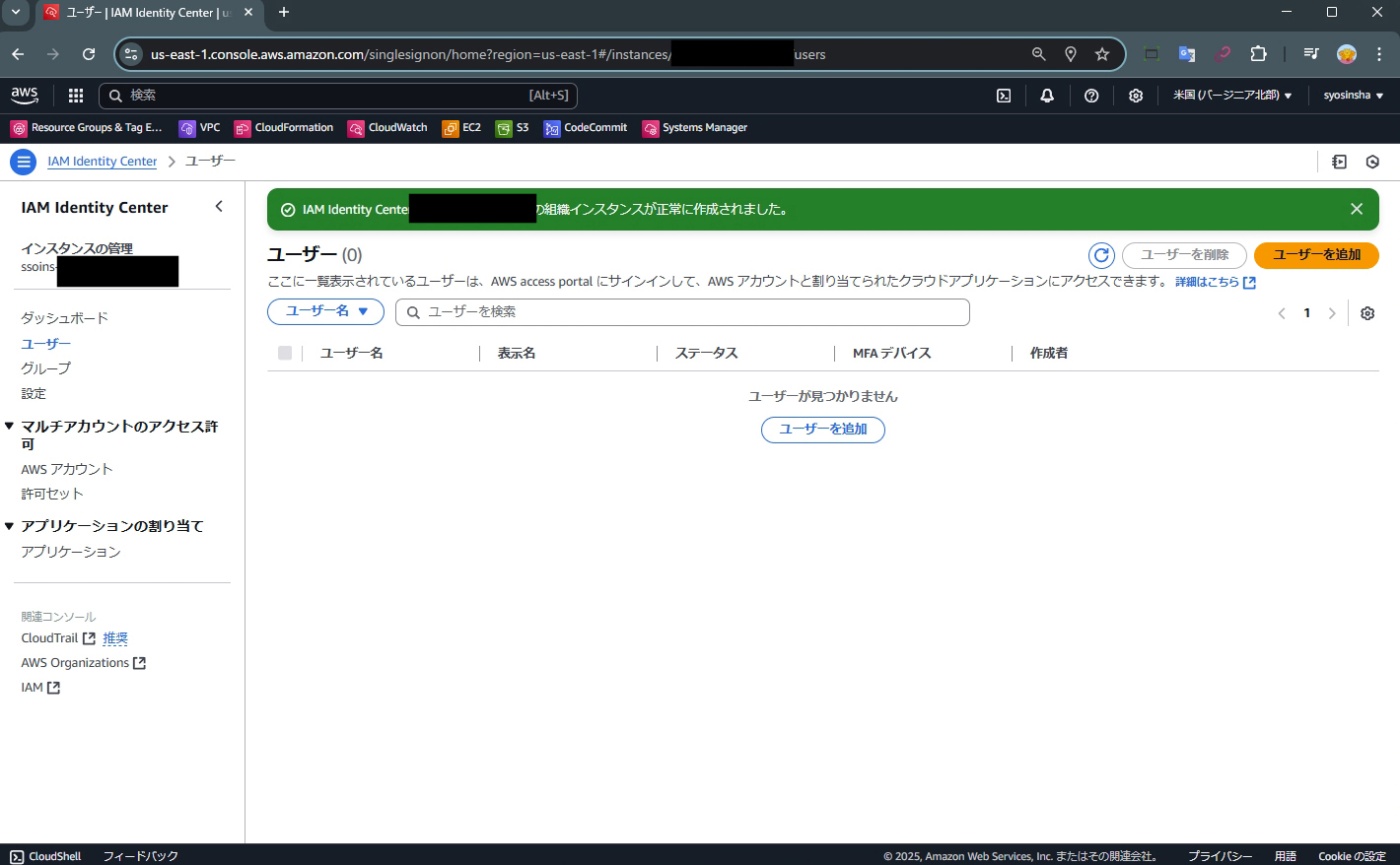Open the region selector 米国 (バージニア北部)
This screenshot has height=865, width=1400.
(x=1232, y=96)
